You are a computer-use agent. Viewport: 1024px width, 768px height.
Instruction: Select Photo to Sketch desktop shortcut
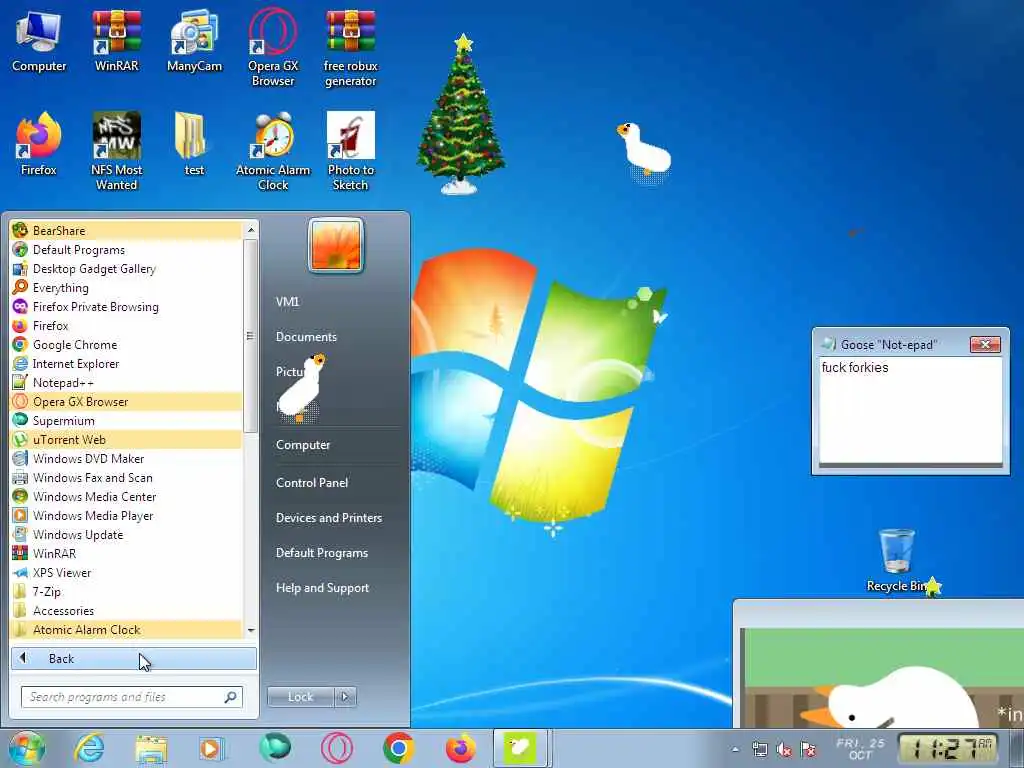tap(351, 151)
